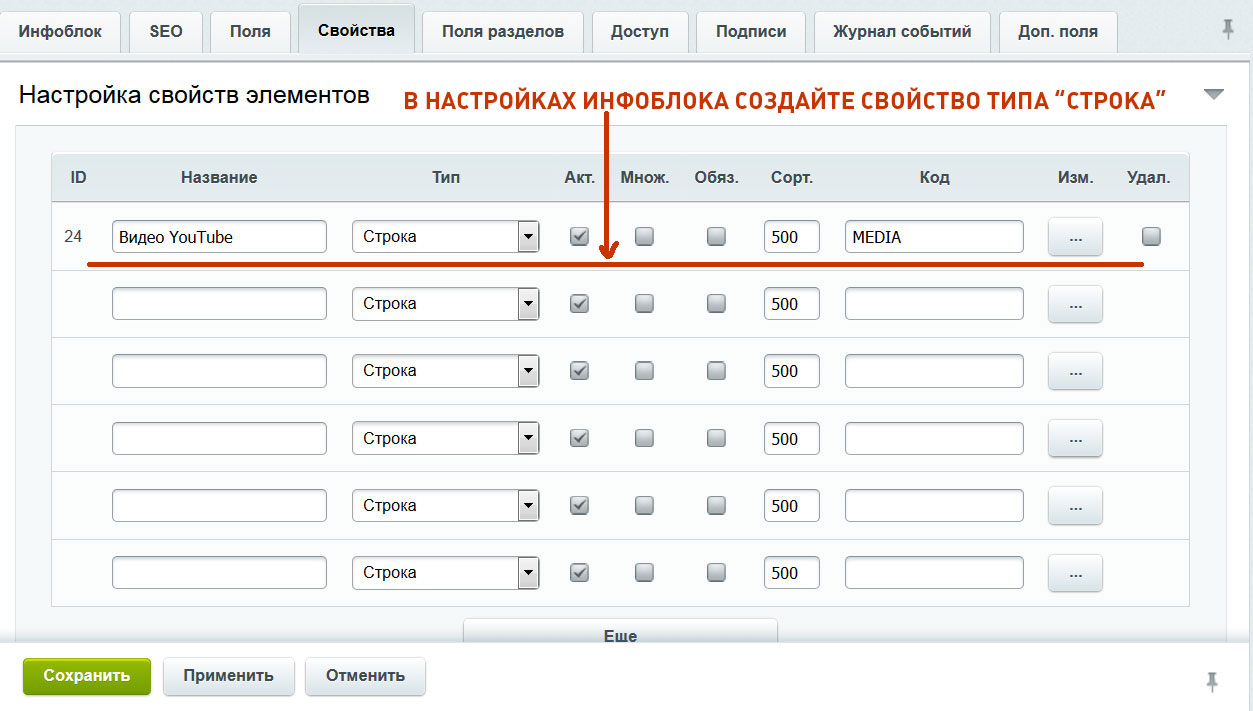Open the Журнал событий tab
This screenshot has height=711, width=1253.
[902, 31]
